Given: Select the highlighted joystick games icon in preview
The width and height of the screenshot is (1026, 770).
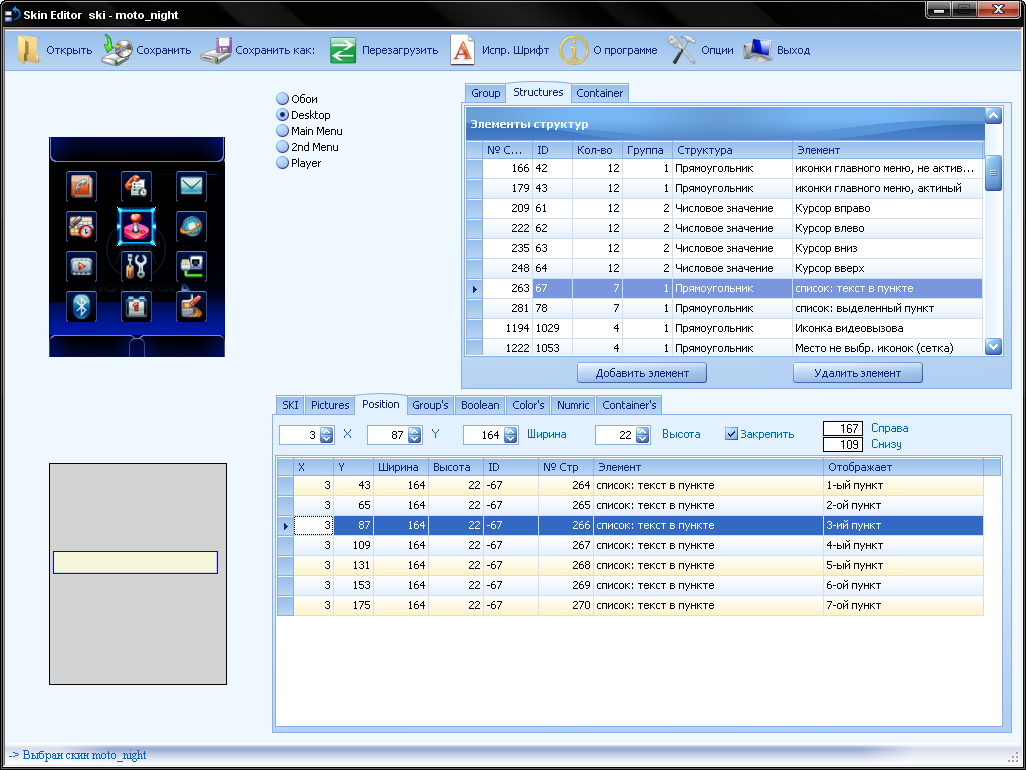Looking at the screenshot, I should tap(136, 226).
